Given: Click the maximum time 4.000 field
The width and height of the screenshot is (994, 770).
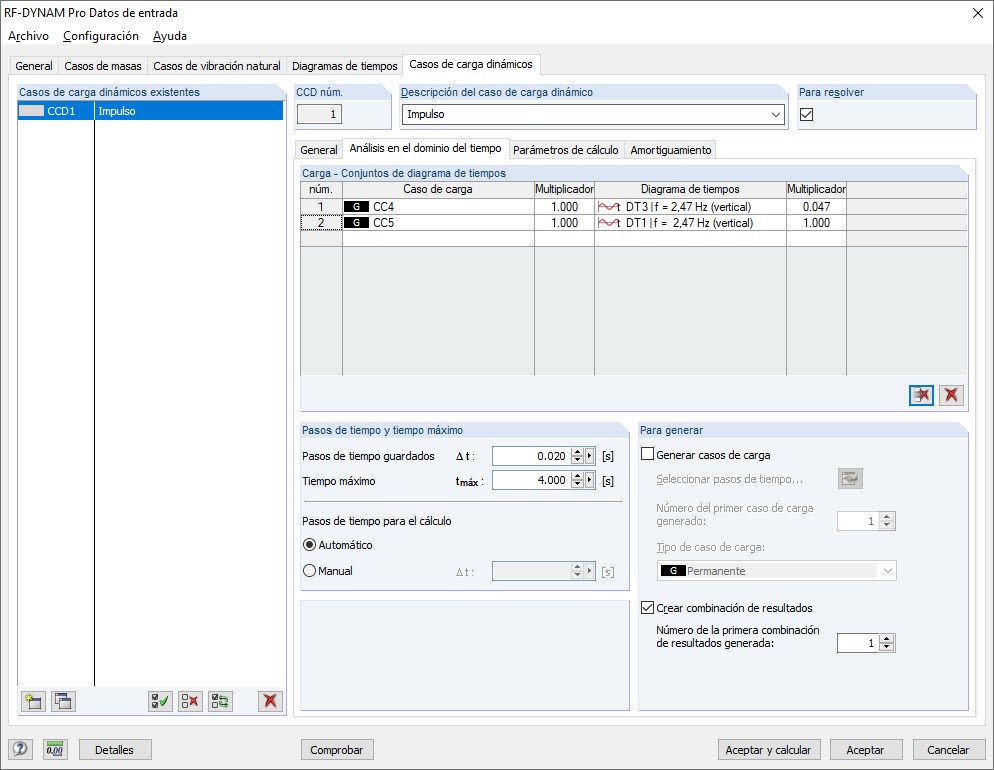Looking at the screenshot, I should point(531,480).
